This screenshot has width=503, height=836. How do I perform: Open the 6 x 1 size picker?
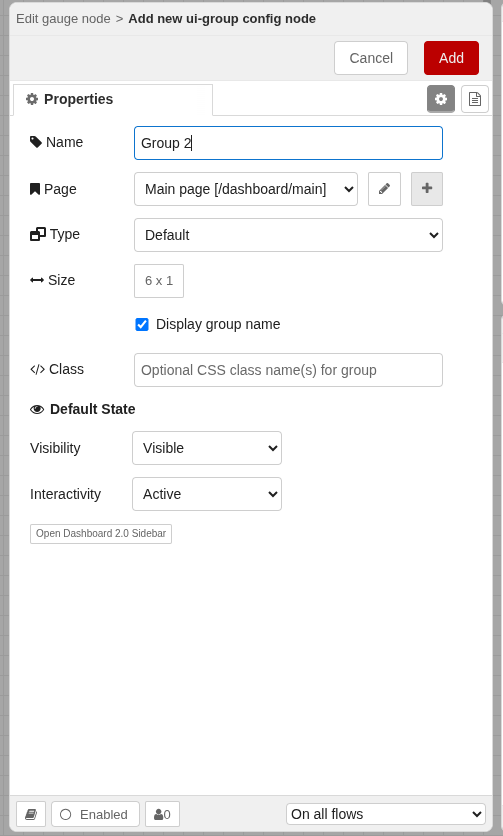[x=159, y=280]
